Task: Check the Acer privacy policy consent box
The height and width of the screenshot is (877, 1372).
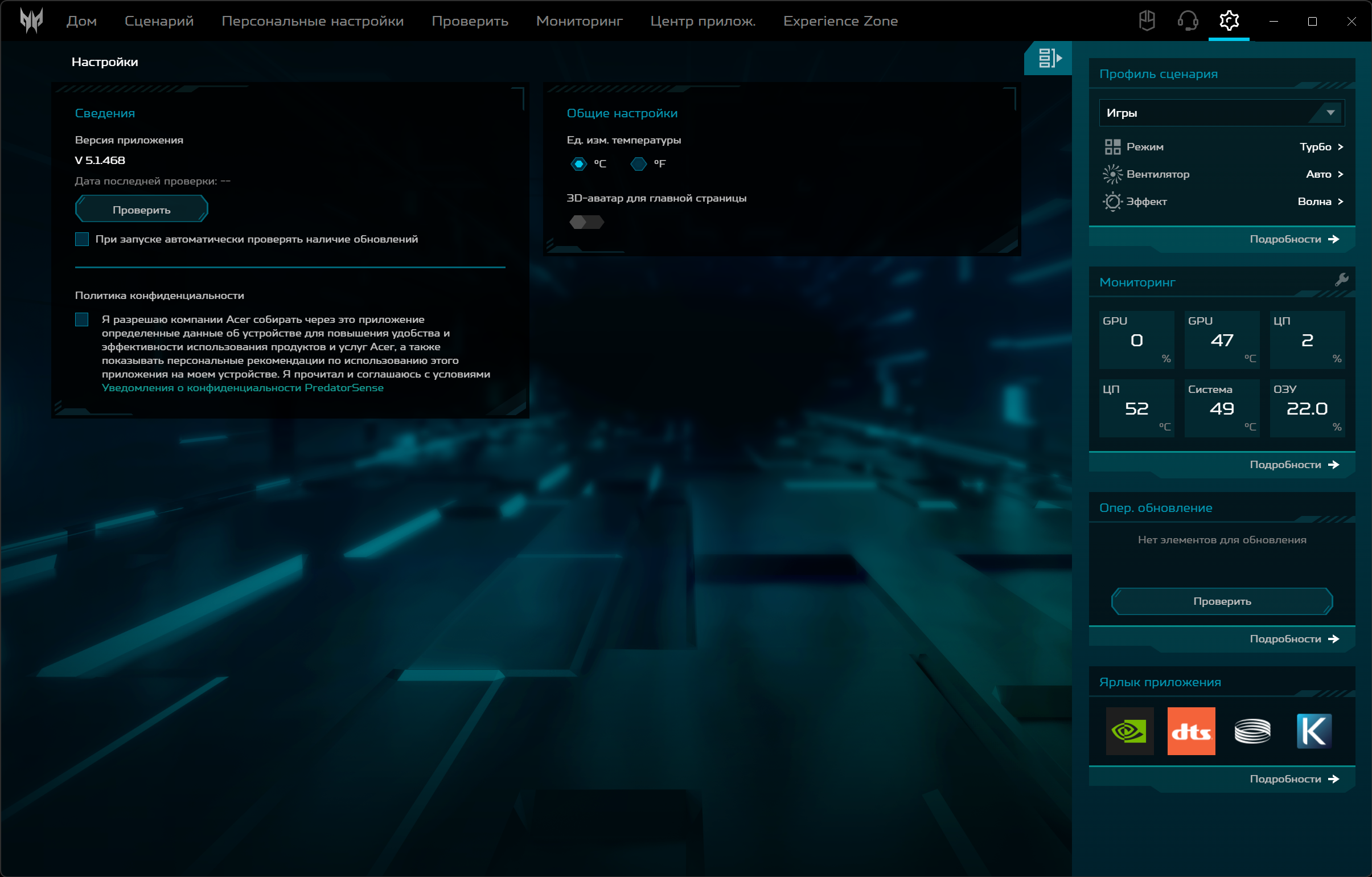Action: point(82,319)
